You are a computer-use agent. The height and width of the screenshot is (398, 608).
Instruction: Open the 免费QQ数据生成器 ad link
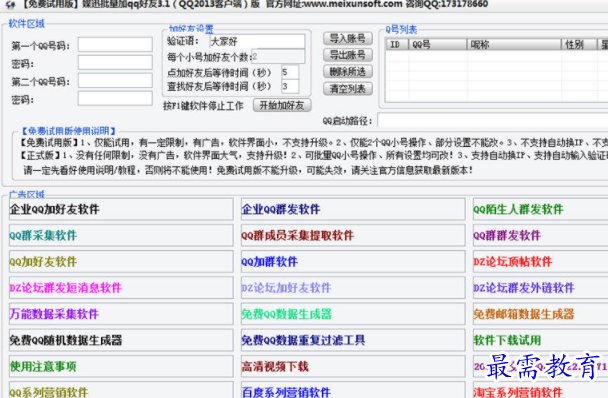[353, 314]
